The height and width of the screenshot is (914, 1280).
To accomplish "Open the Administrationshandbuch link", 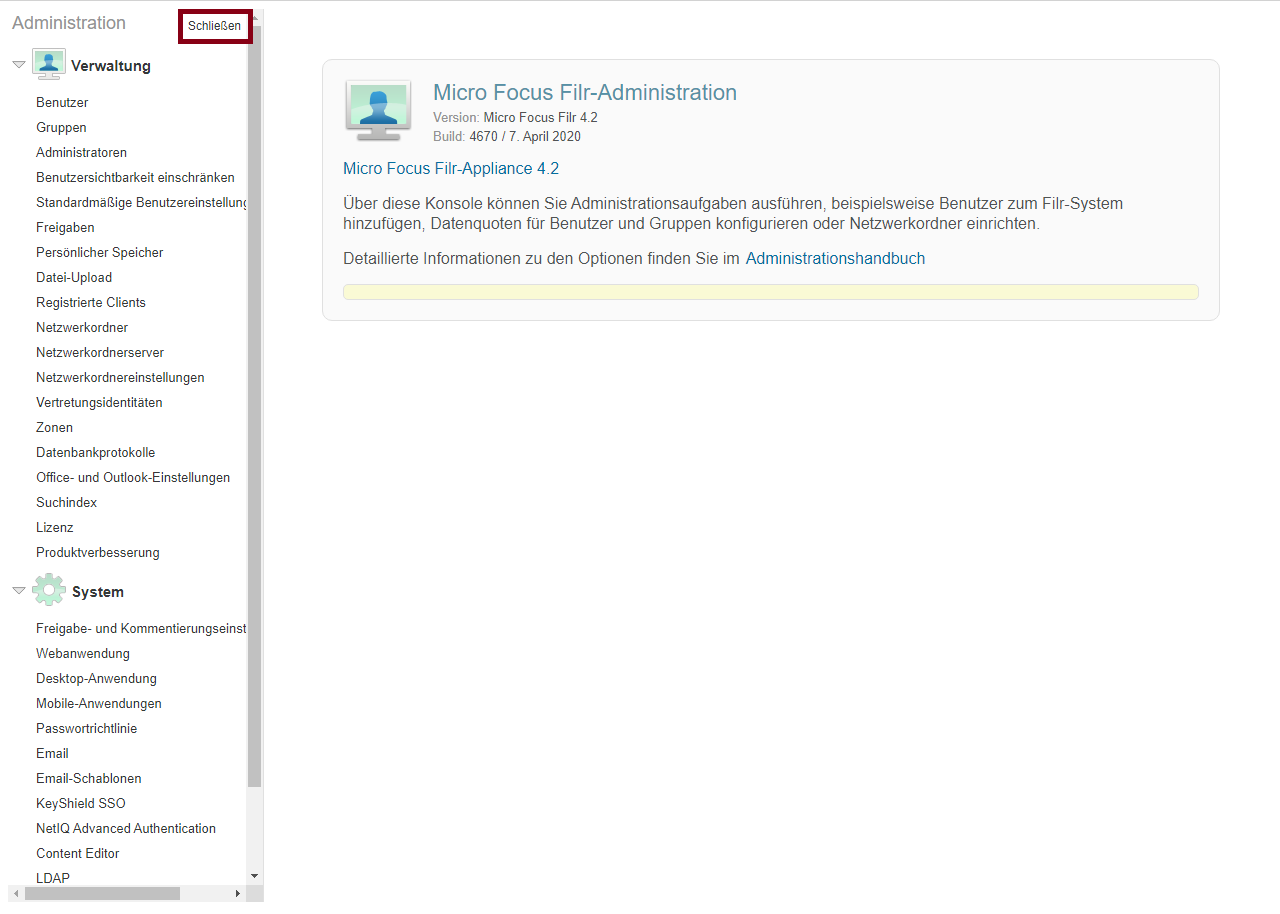I will click(x=835, y=259).
